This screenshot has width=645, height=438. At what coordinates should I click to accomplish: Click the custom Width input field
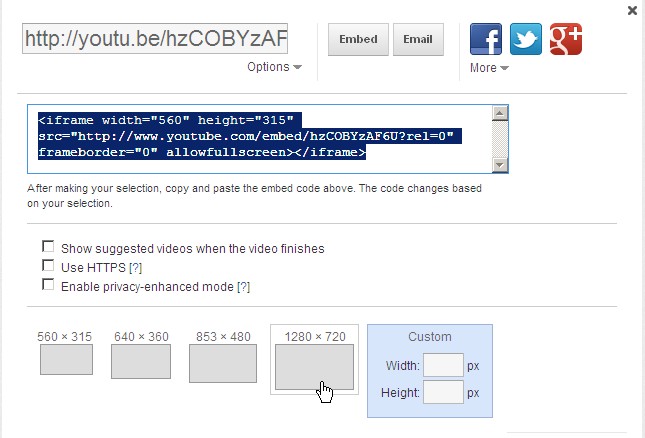[443, 366]
